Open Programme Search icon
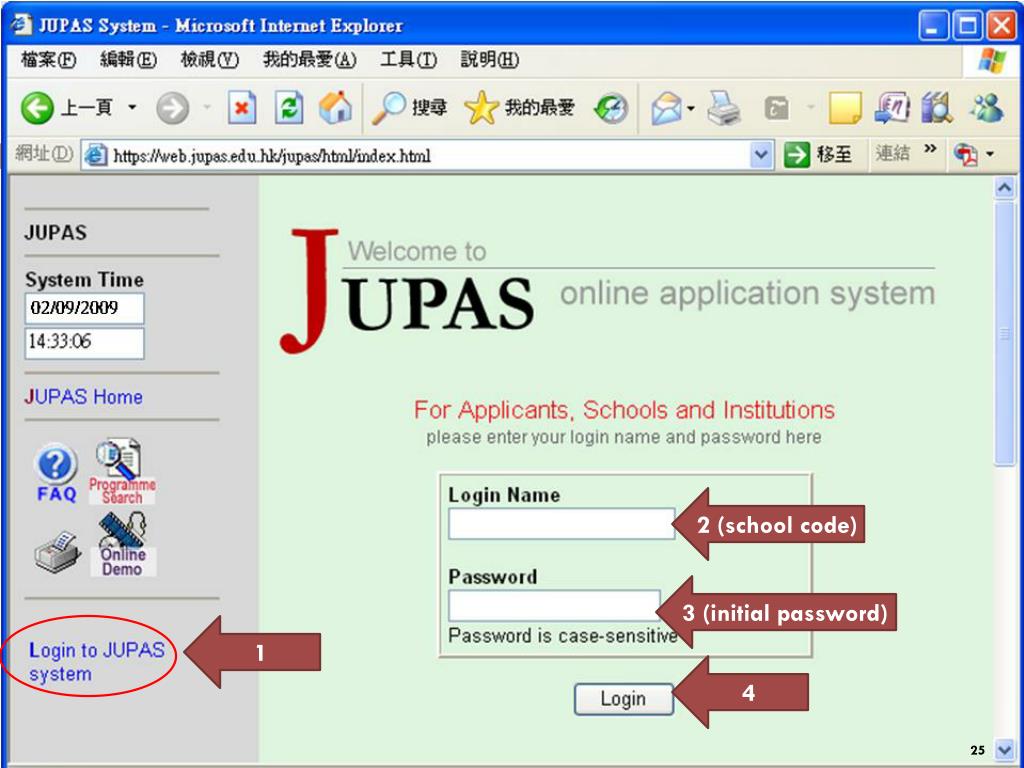Screen dimensions: 1024x768 coord(122,472)
